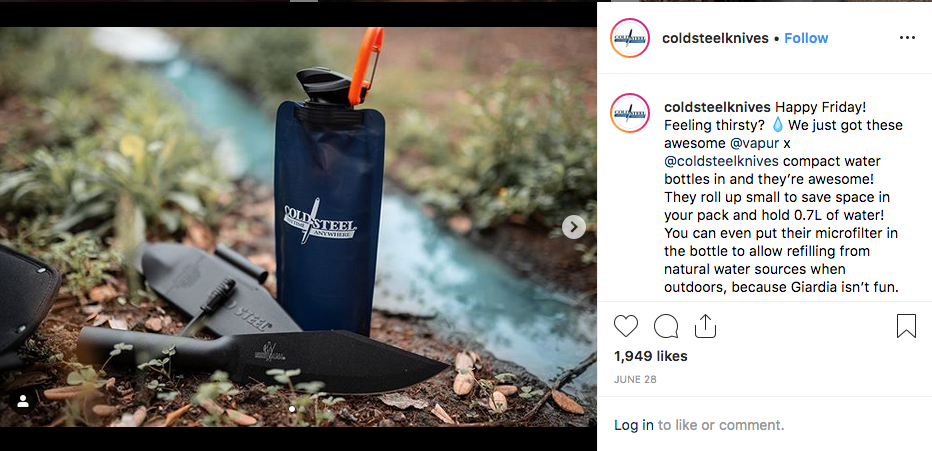Click bold coldsteelknives name in caption
The height and width of the screenshot is (451, 932).
[717, 108]
